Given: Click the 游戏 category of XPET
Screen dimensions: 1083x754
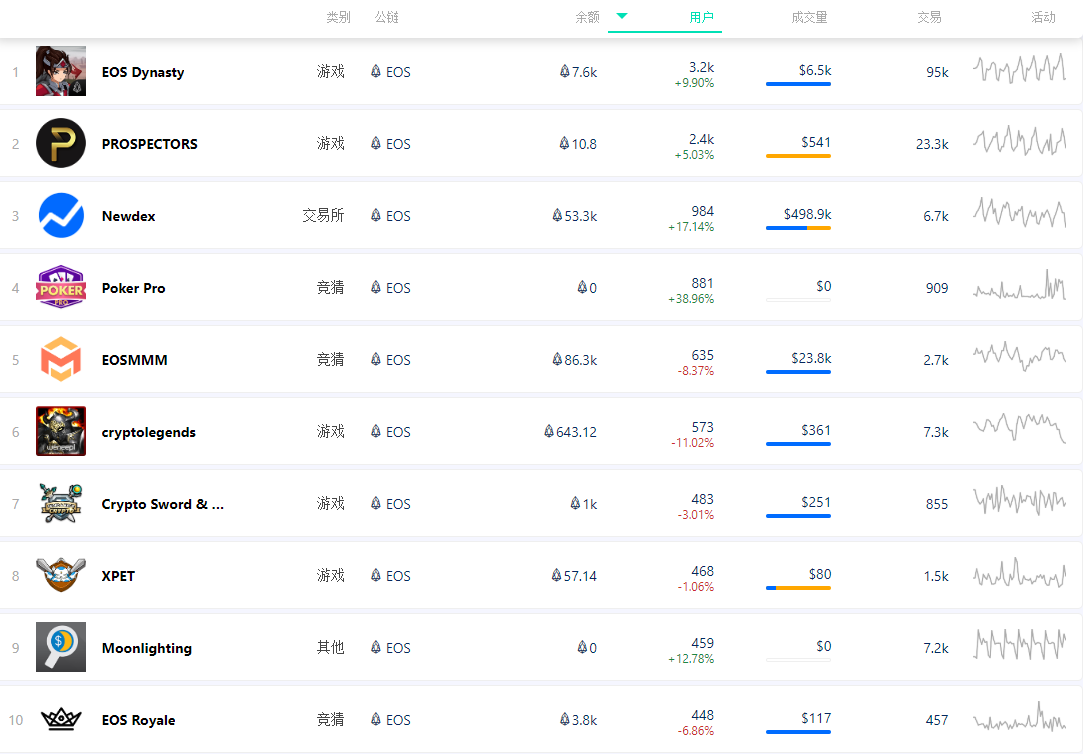Looking at the screenshot, I should coord(330,575).
